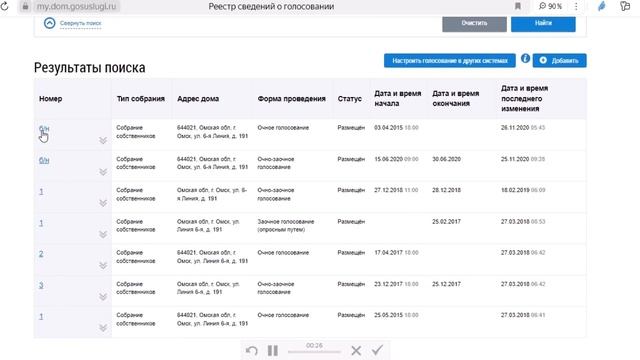Click the blue info icon near Добавить

525,58
